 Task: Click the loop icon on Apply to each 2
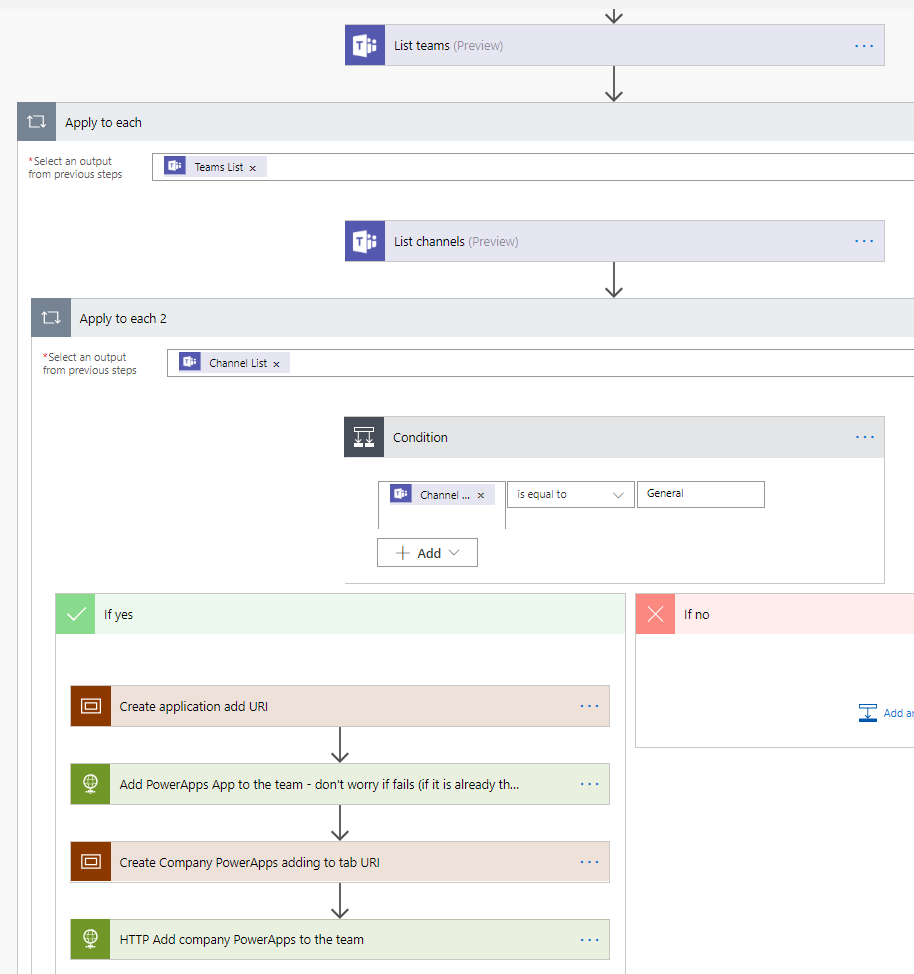(x=51, y=318)
